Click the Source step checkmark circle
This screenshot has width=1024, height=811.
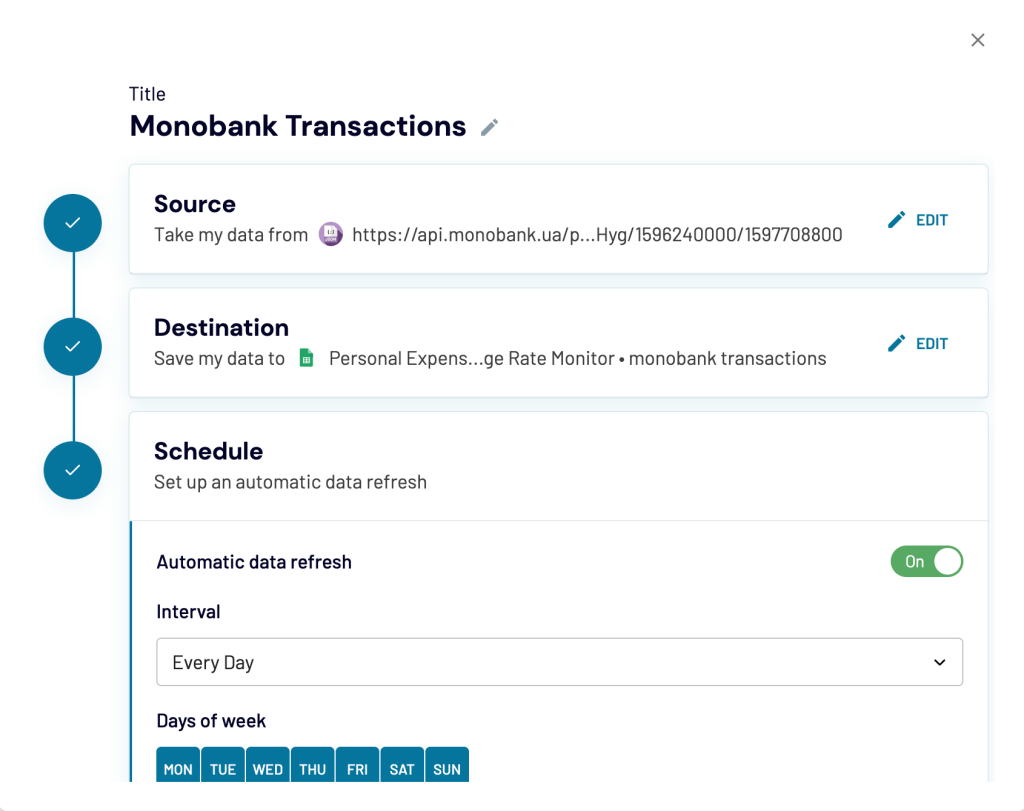[x=72, y=222]
